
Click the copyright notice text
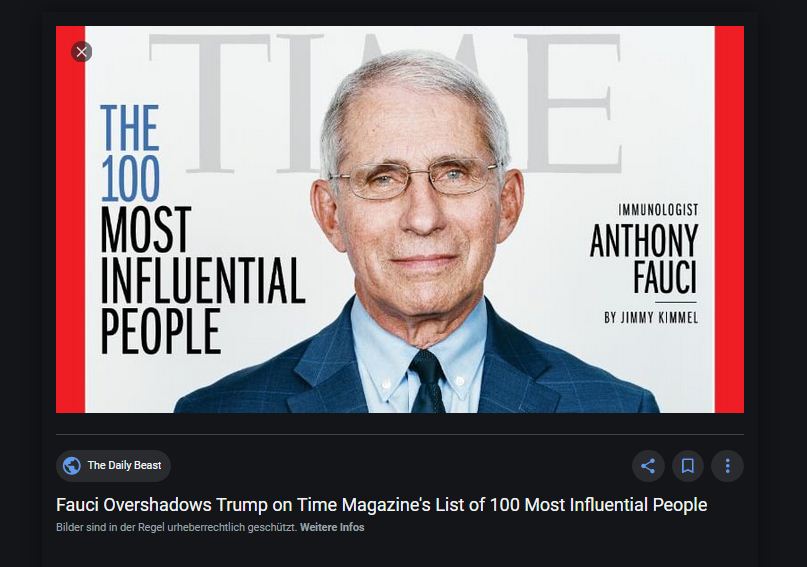pos(176,528)
